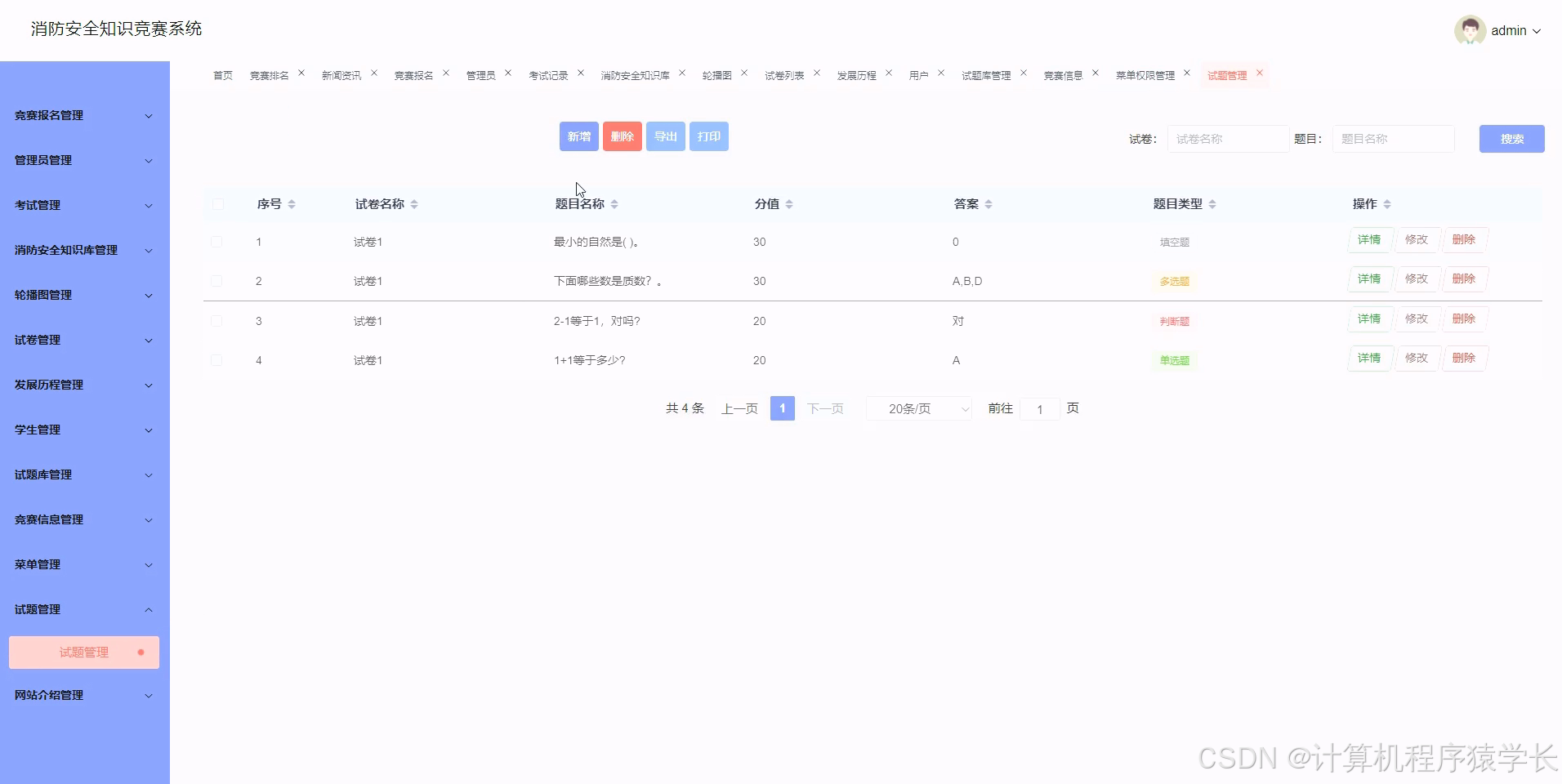
Task: Click 修改 for the 多选题 row
Action: pos(1417,279)
